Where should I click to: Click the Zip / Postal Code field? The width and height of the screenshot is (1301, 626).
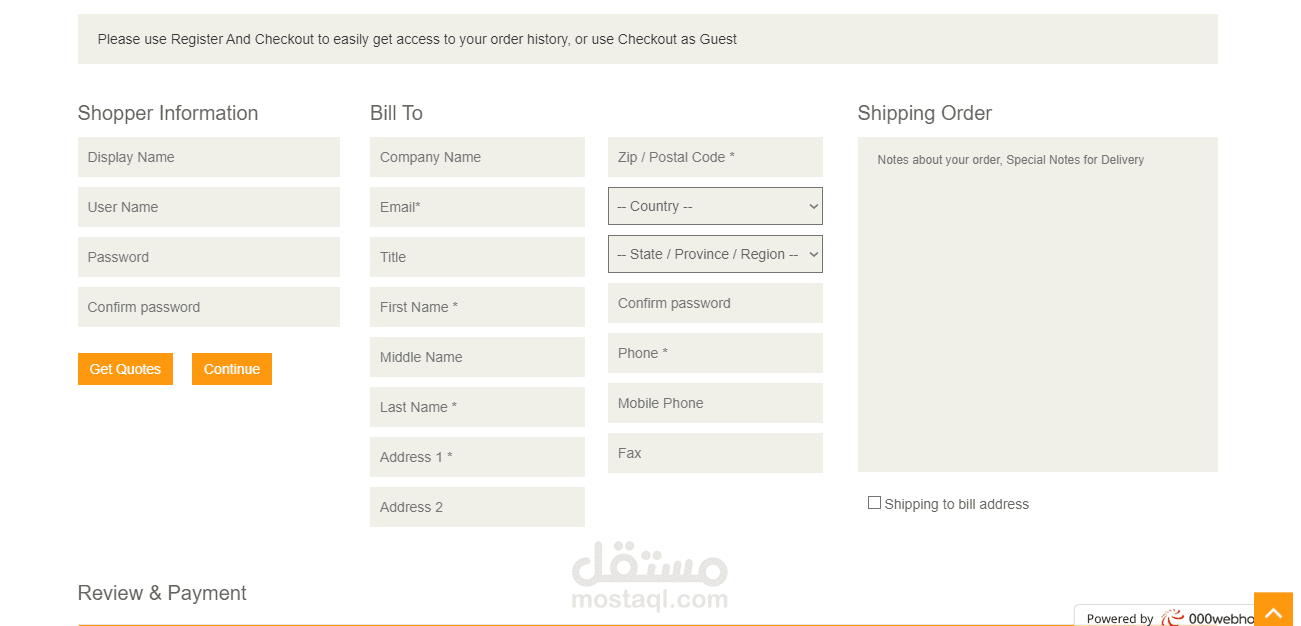click(x=715, y=157)
